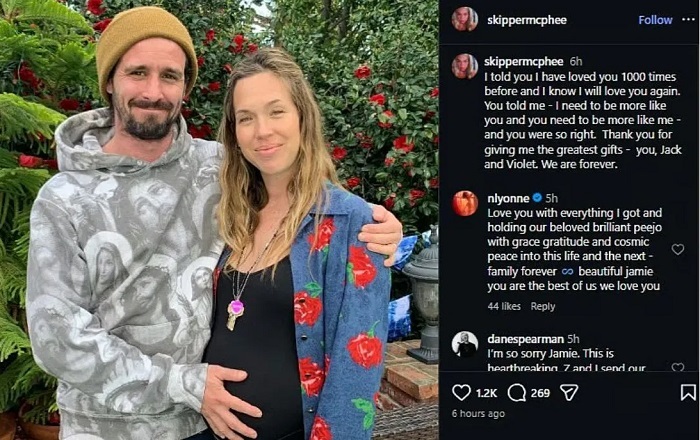Open danespearman's profile picture
The width and height of the screenshot is (700, 440).
click(464, 344)
